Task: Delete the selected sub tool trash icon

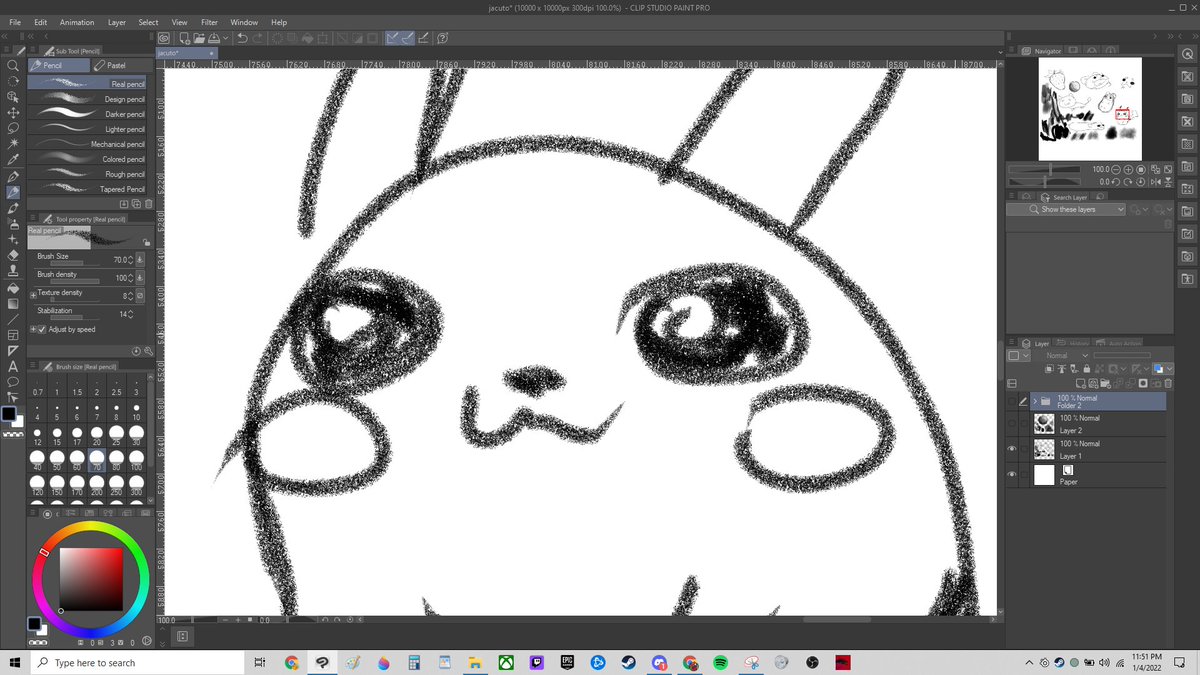Action: click(149, 203)
